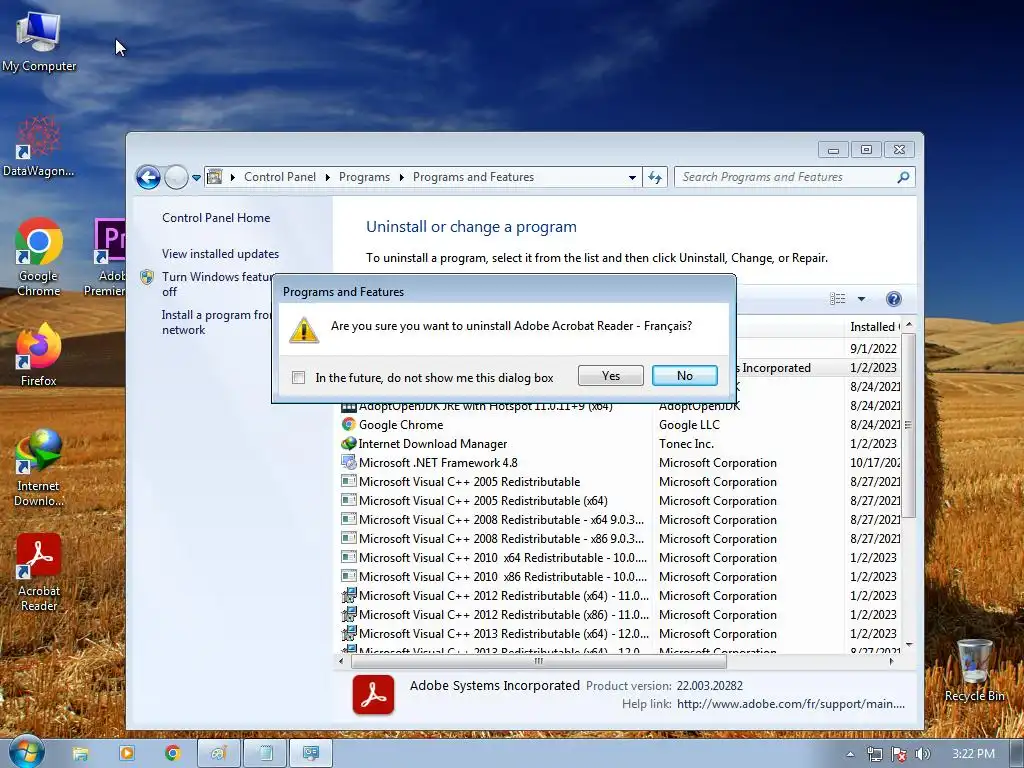The height and width of the screenshot is (768, 1024).
Task: Open Acrobat Reader desktop shortcut
Action: (39, 572)
